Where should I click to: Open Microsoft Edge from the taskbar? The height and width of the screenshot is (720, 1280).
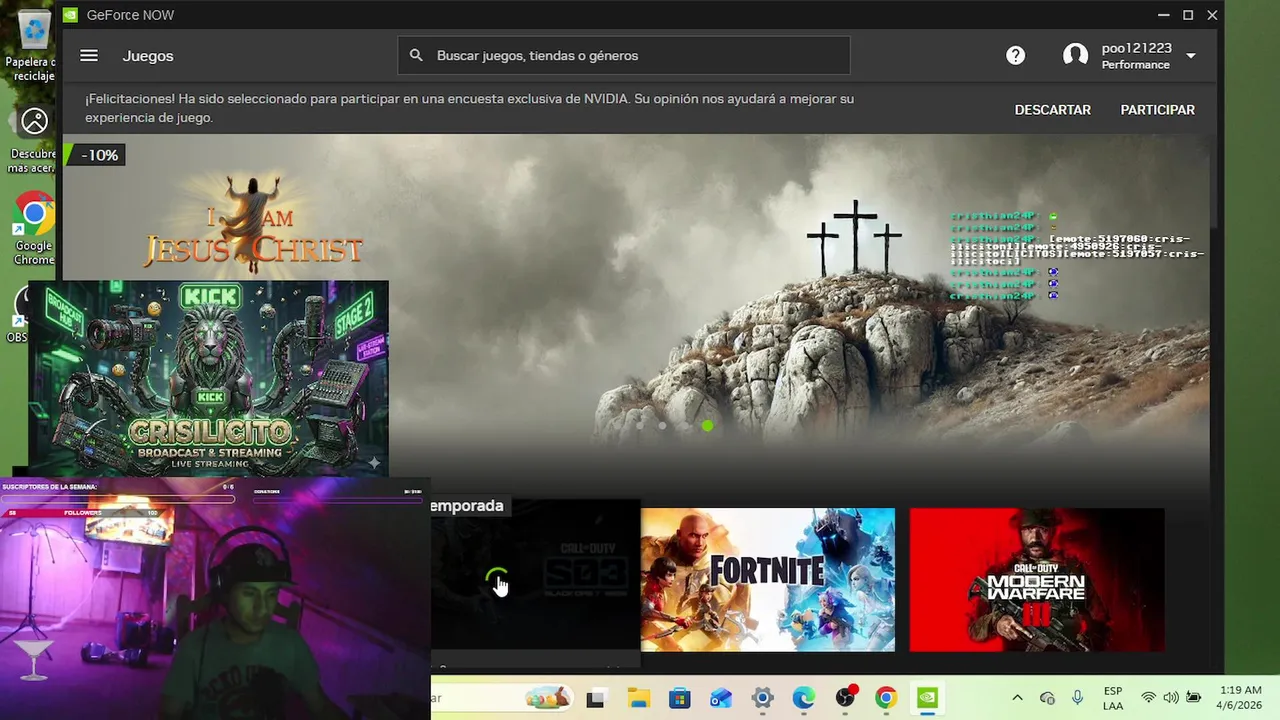pos(804,698)
